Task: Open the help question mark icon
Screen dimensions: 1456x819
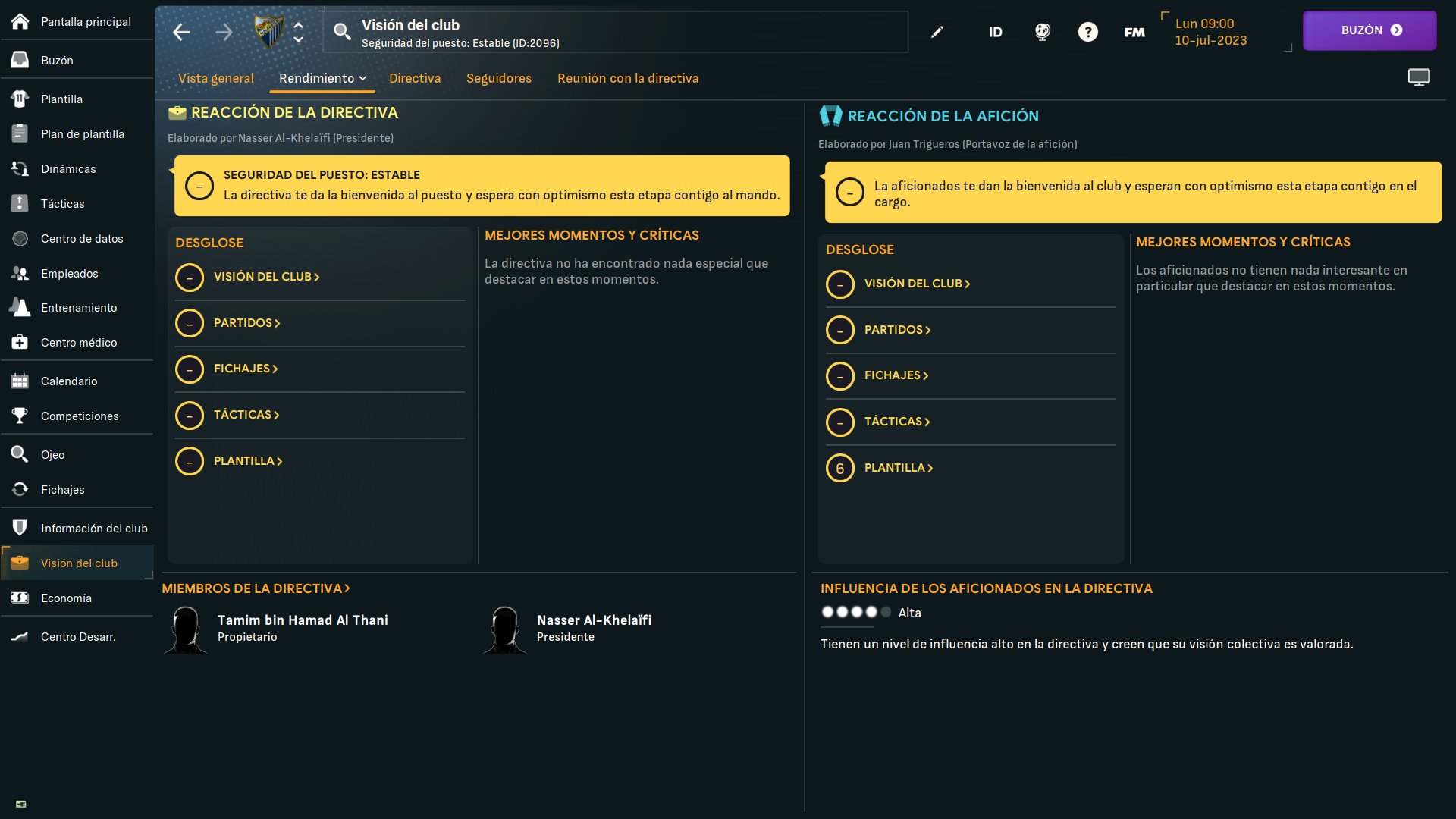Action: click(1088, 32)
